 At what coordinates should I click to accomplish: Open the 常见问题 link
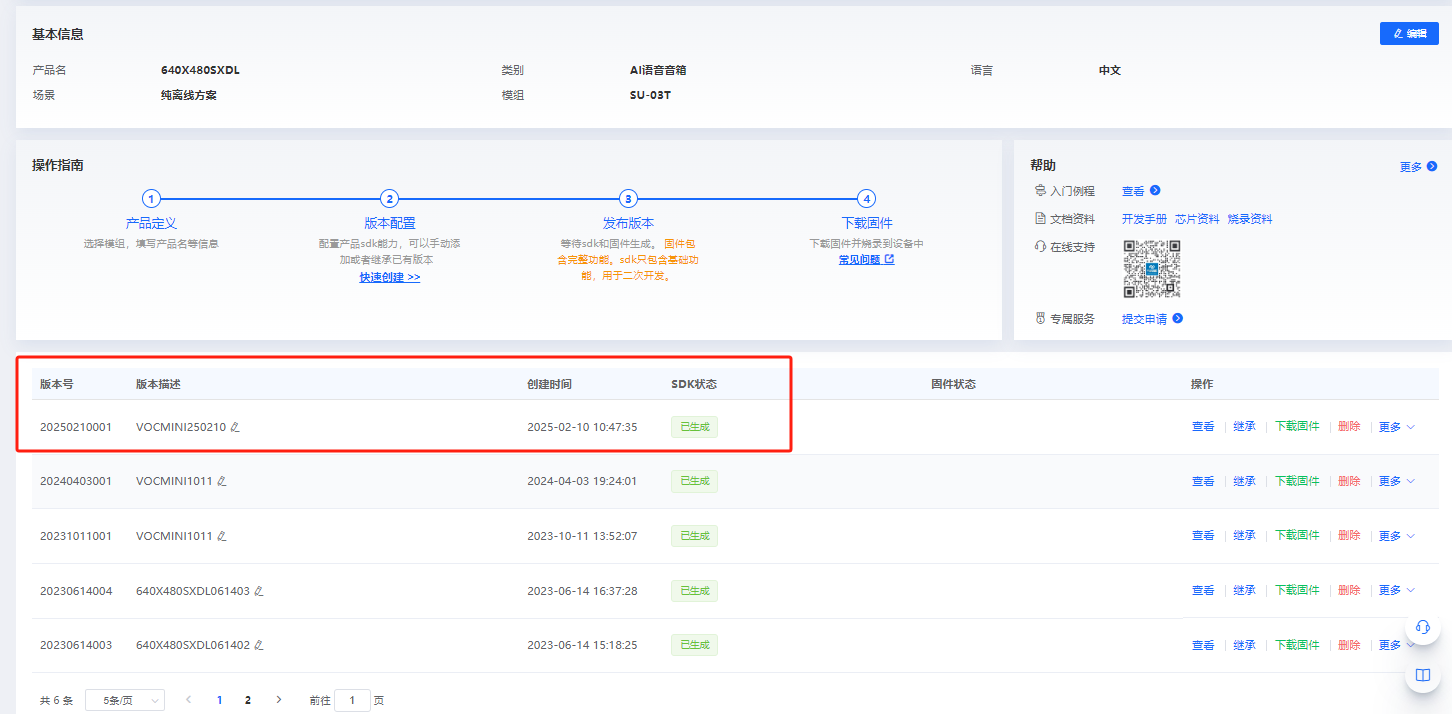coord(866,260)
